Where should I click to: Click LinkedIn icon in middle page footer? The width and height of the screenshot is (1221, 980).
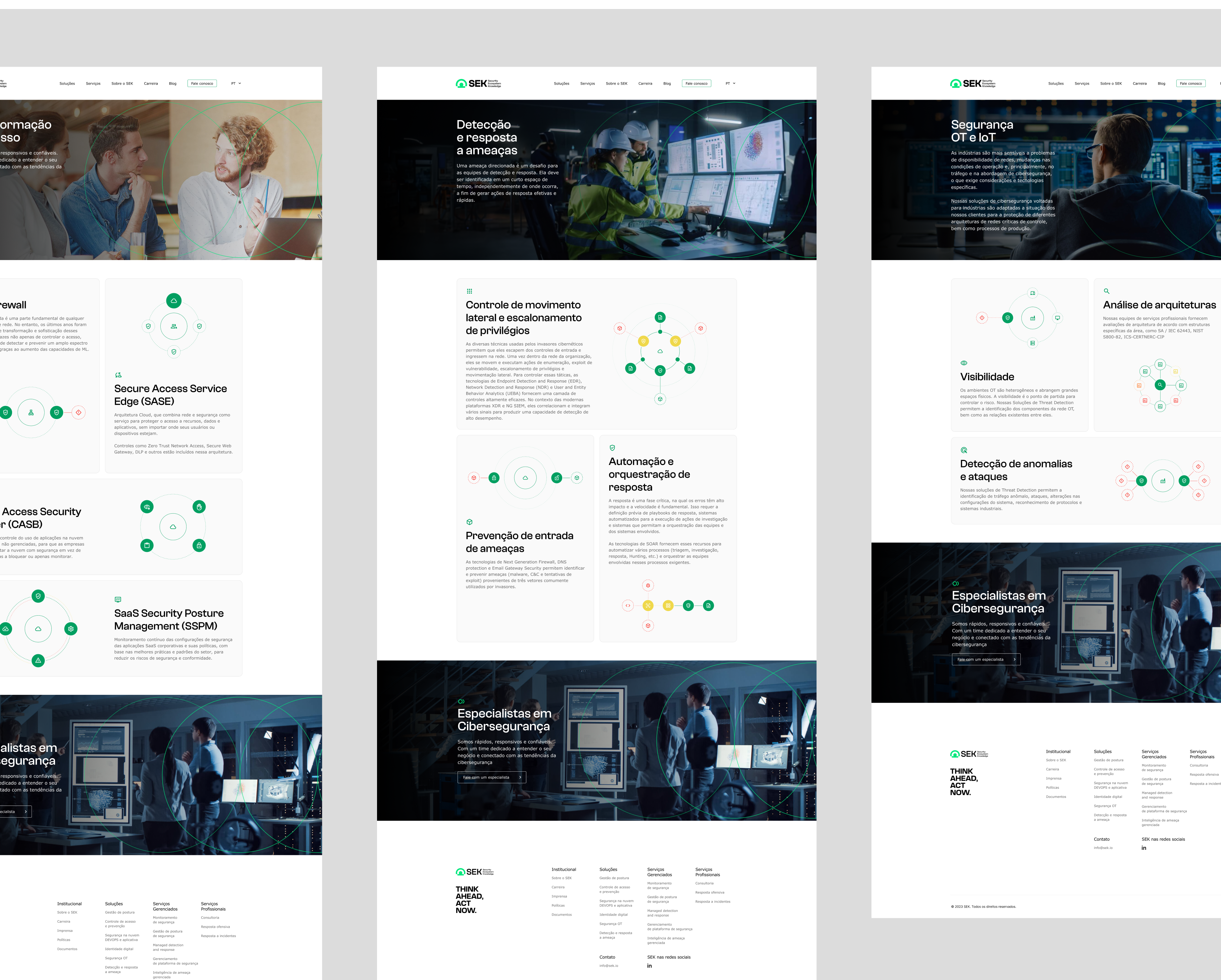649,966
